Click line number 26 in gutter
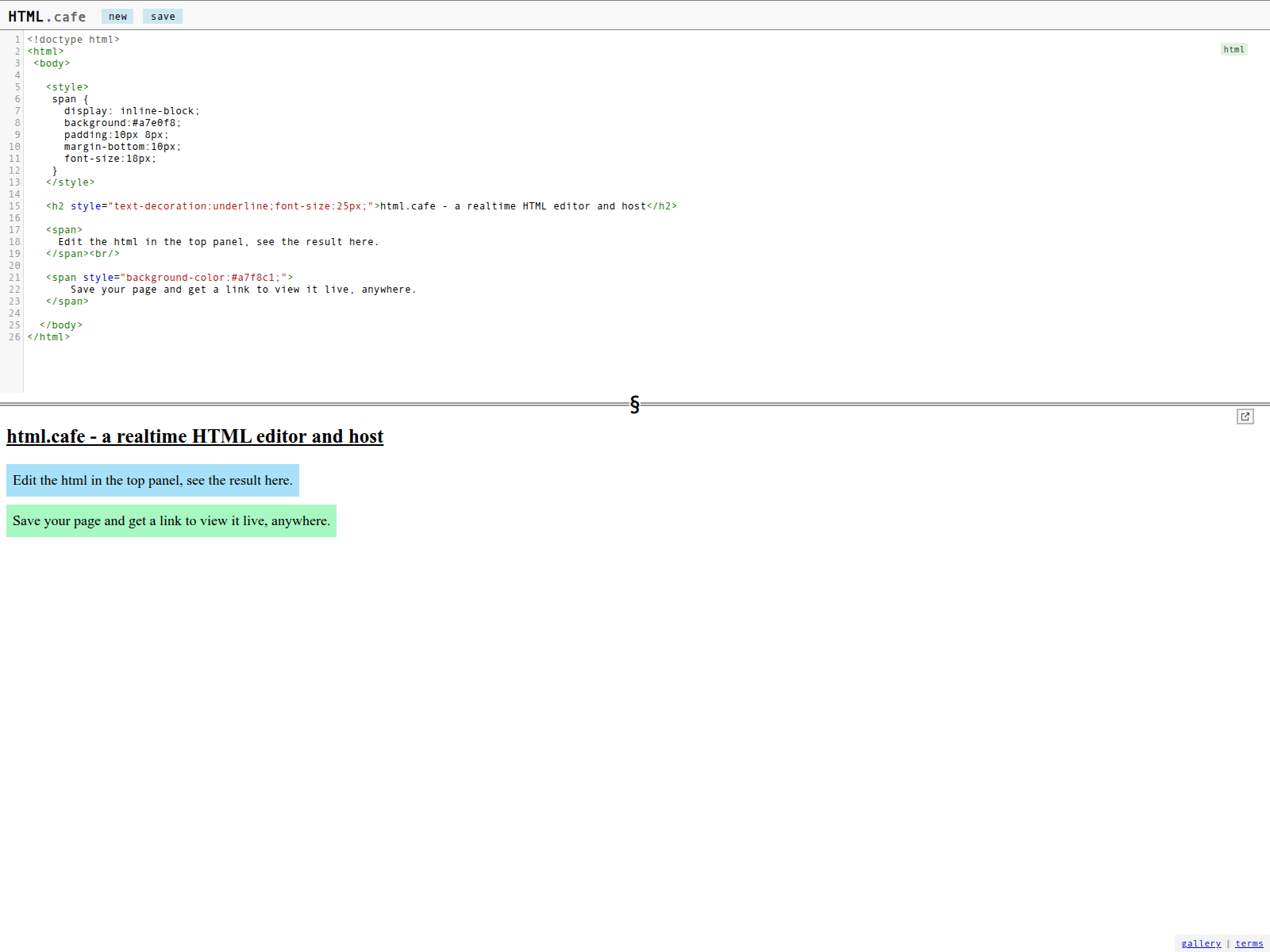1270x952 pixels. [14, 337]
